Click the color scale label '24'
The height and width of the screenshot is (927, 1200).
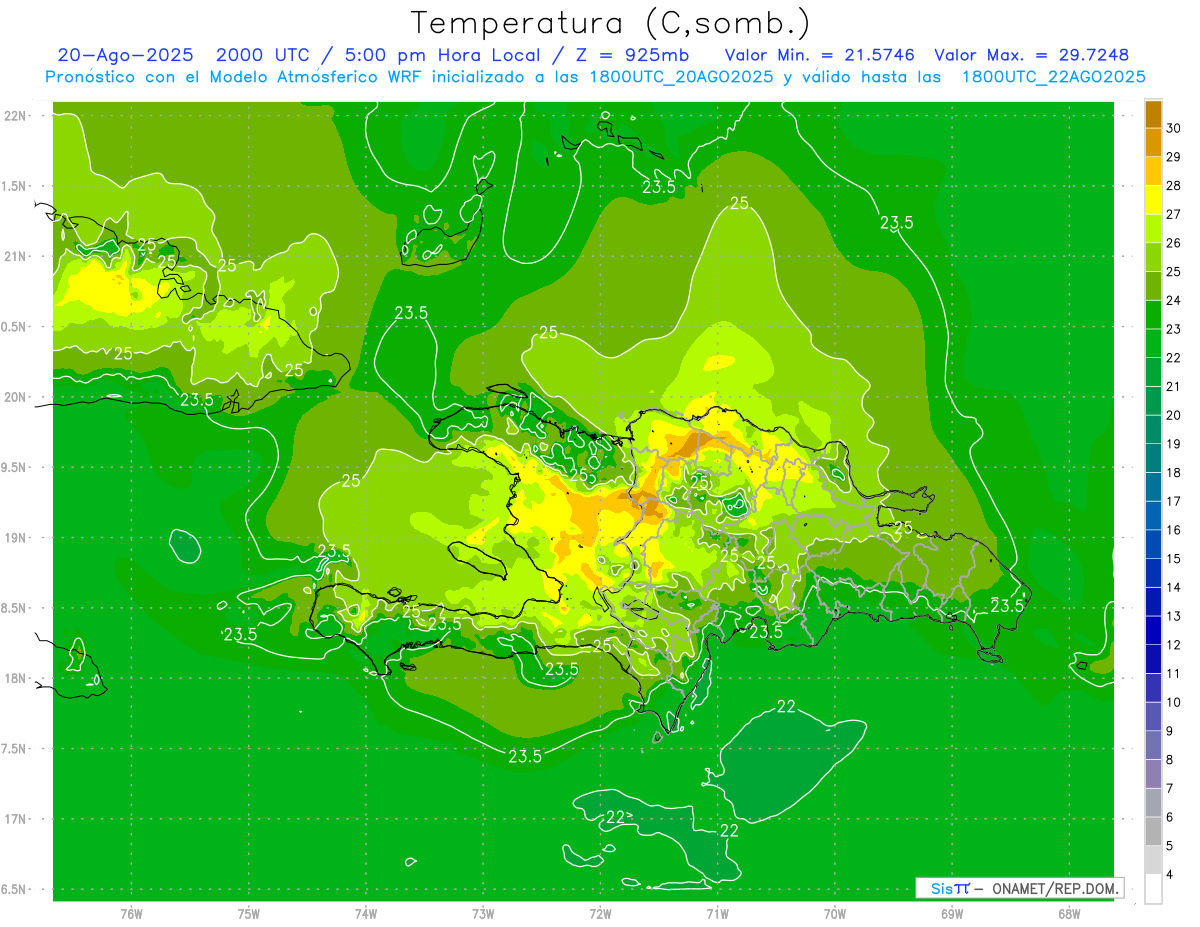pos(1174,300)
